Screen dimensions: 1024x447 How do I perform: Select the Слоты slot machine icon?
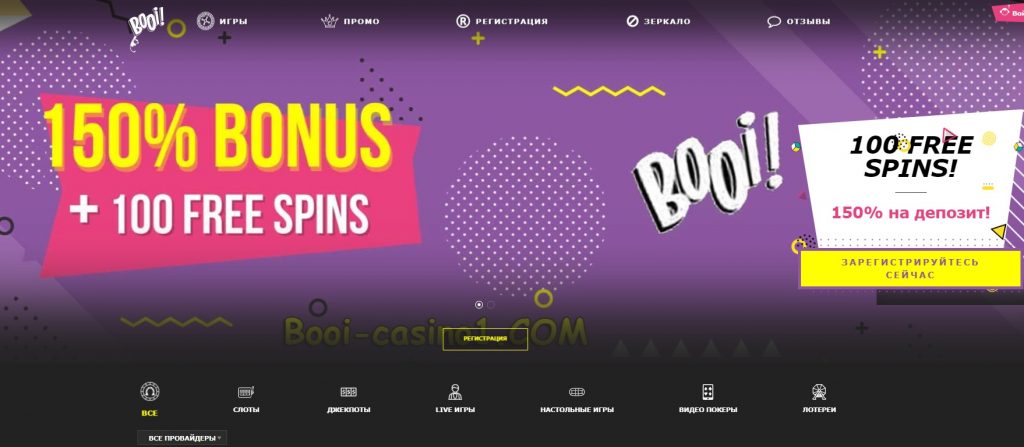coord(246,392)
